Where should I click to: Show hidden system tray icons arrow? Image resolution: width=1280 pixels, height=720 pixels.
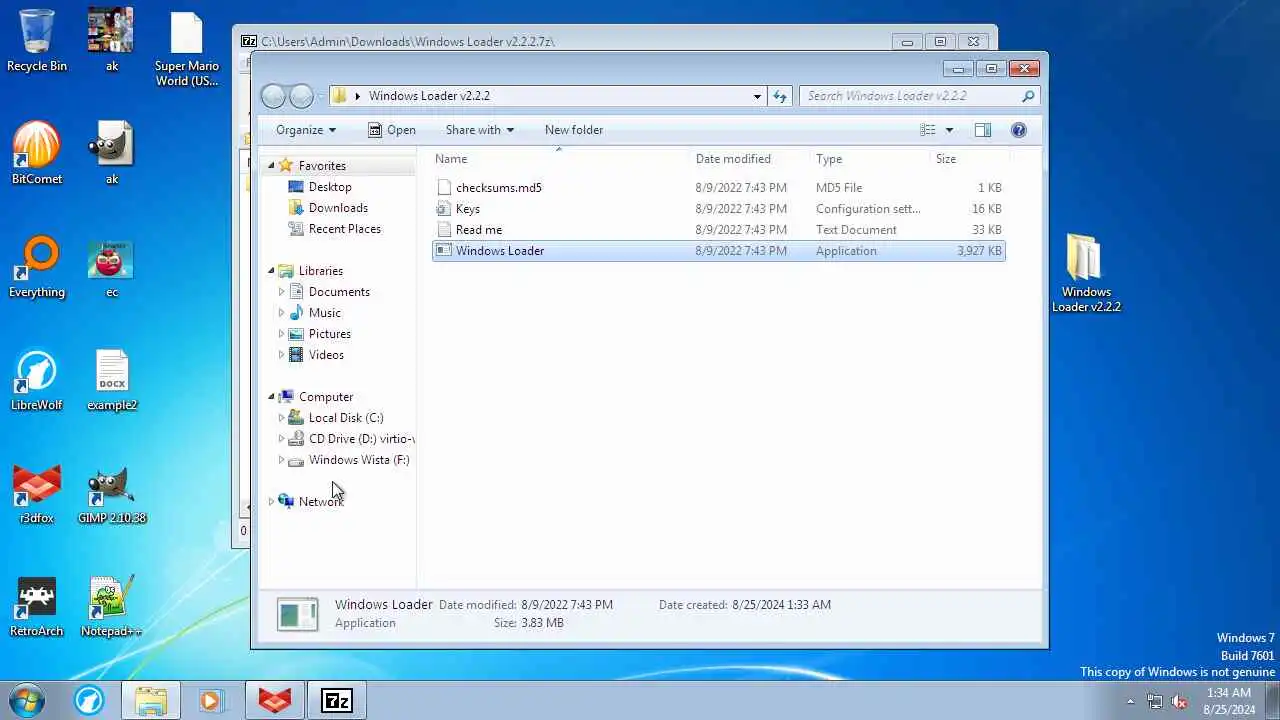point(1130,702)
